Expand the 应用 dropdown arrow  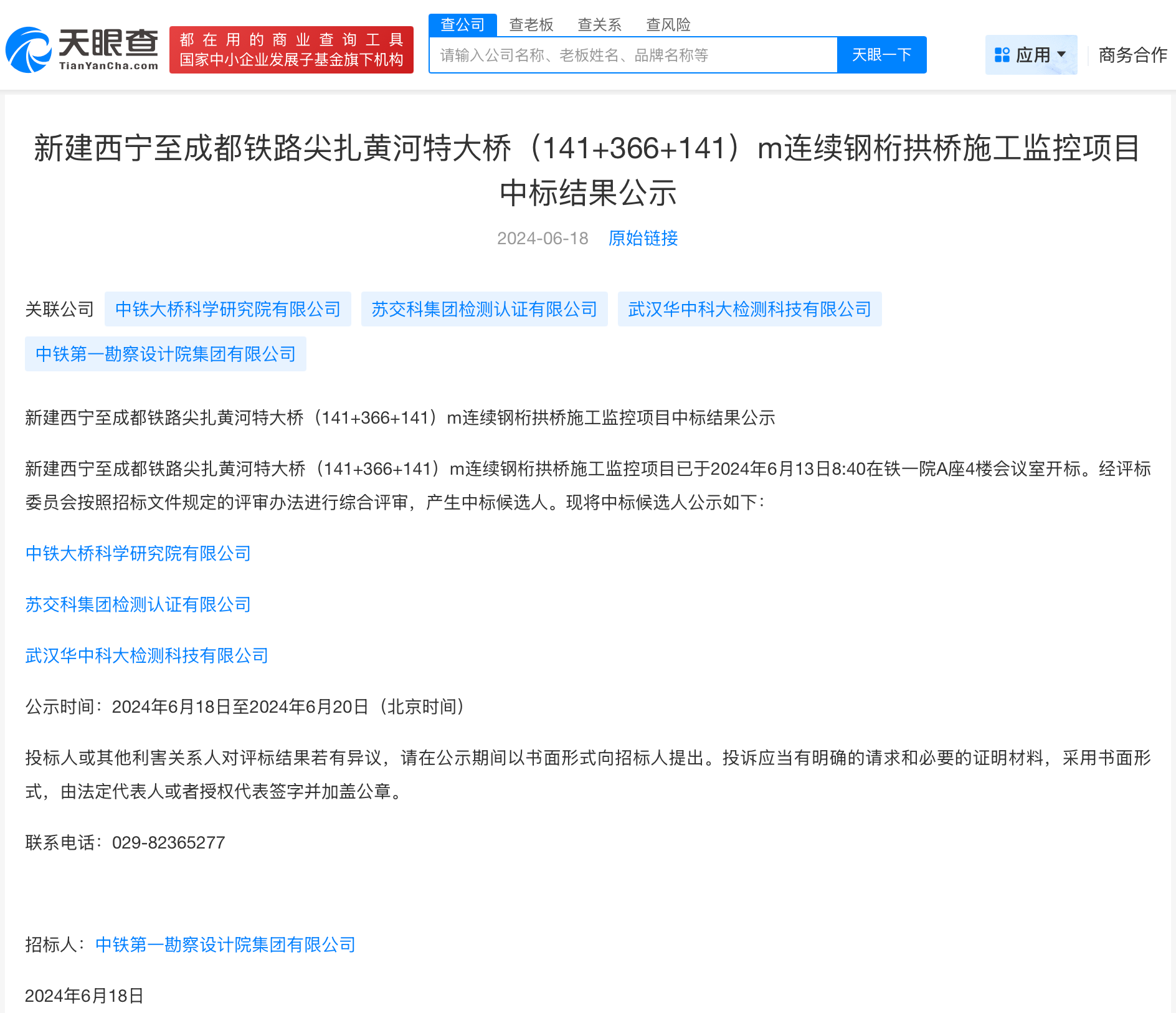point(1062,55)
